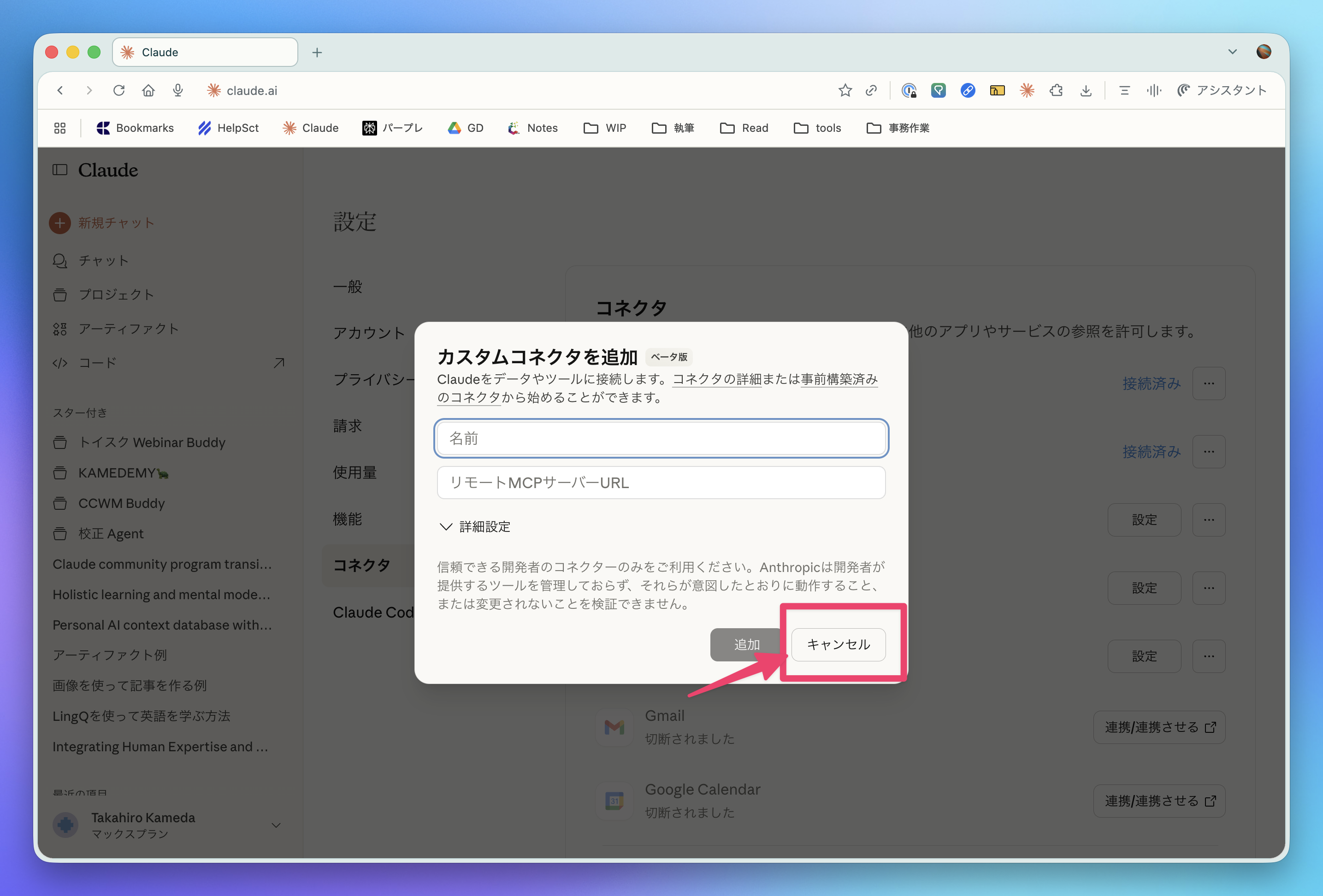Open the extensions puzzle piece icon

(1056, 90)
